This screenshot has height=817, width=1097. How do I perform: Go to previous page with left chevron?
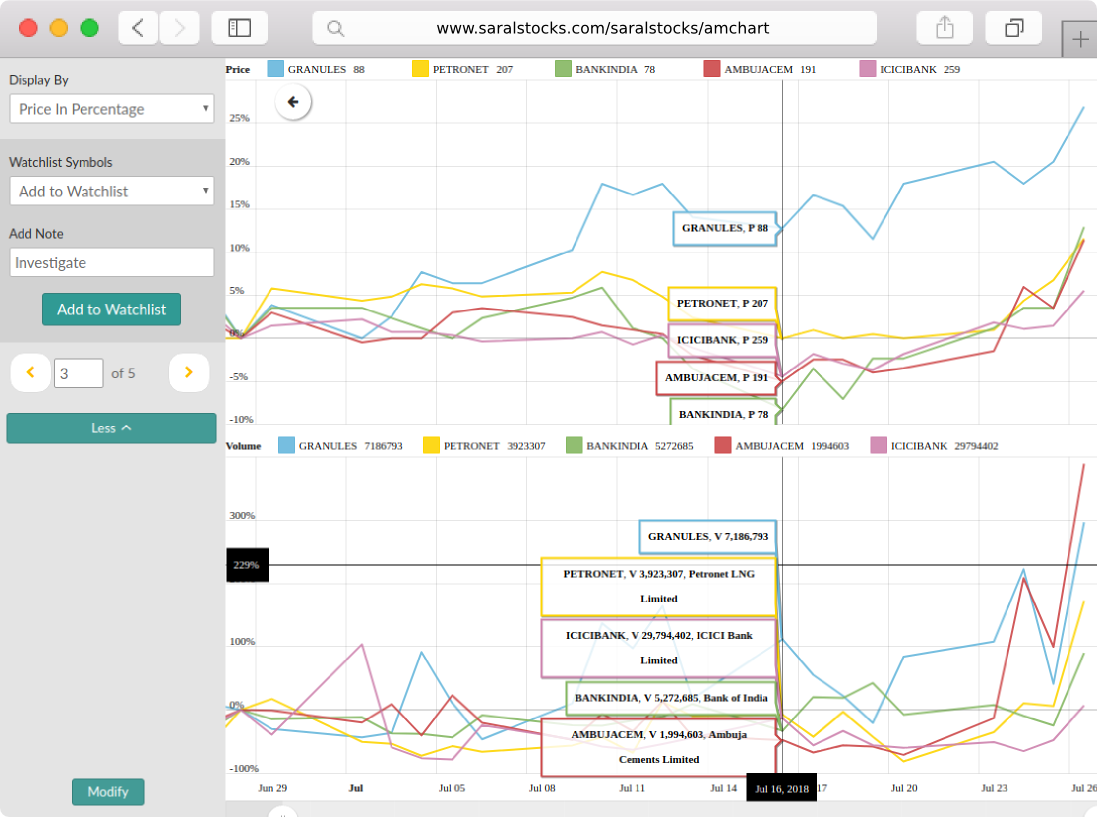[30, 373]
